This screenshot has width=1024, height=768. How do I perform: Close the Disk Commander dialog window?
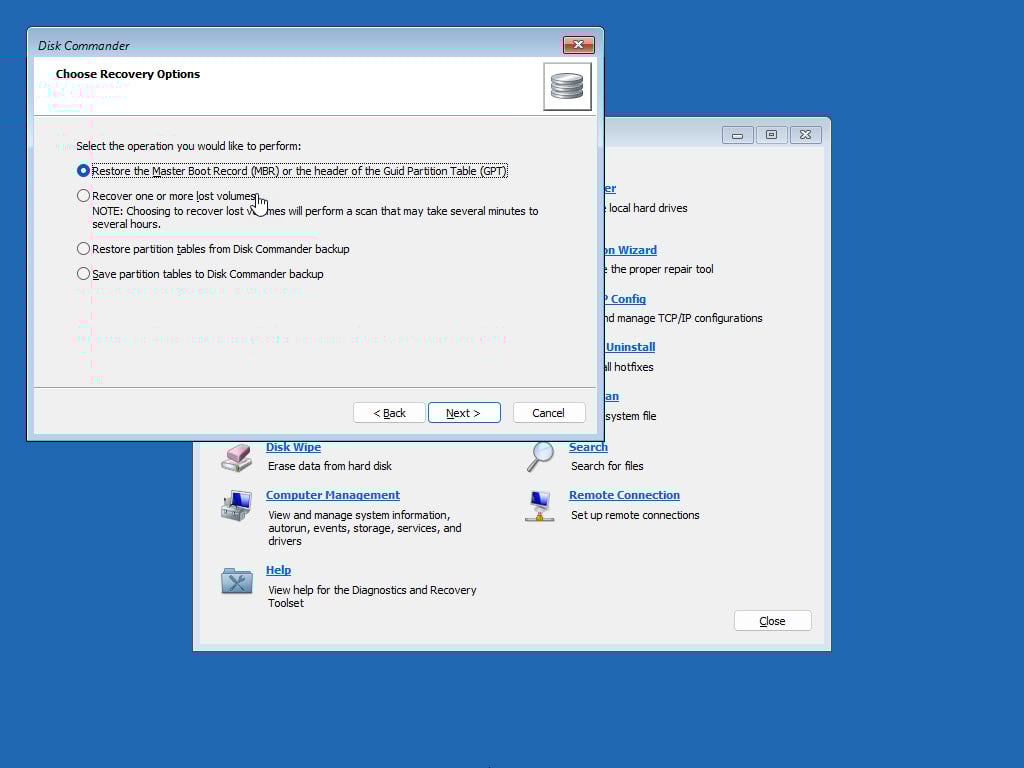[x=579, y=45]
